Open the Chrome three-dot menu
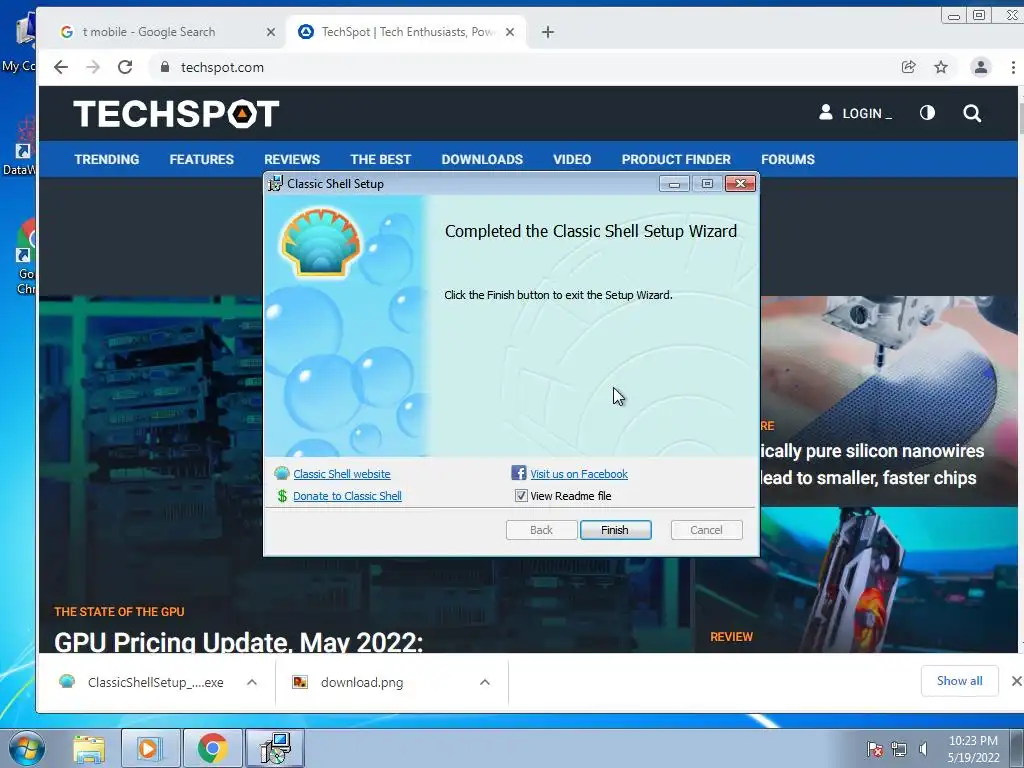1024x768 pixels. (1012, 67)
